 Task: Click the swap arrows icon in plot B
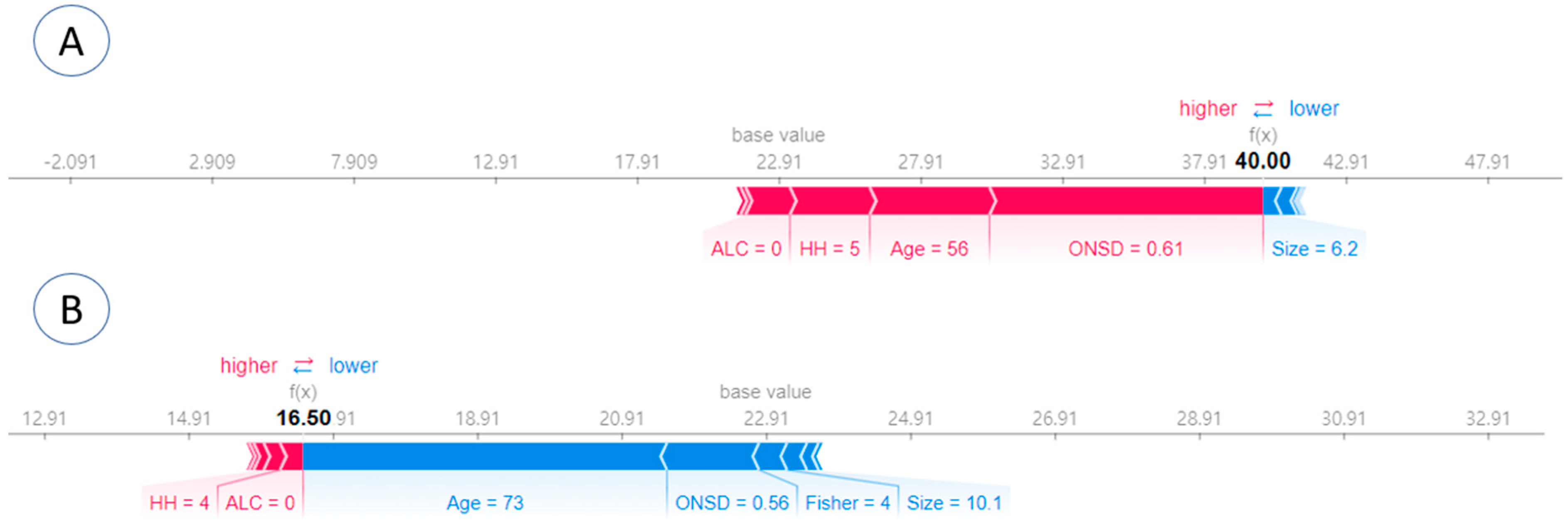[x=303, y=366]
